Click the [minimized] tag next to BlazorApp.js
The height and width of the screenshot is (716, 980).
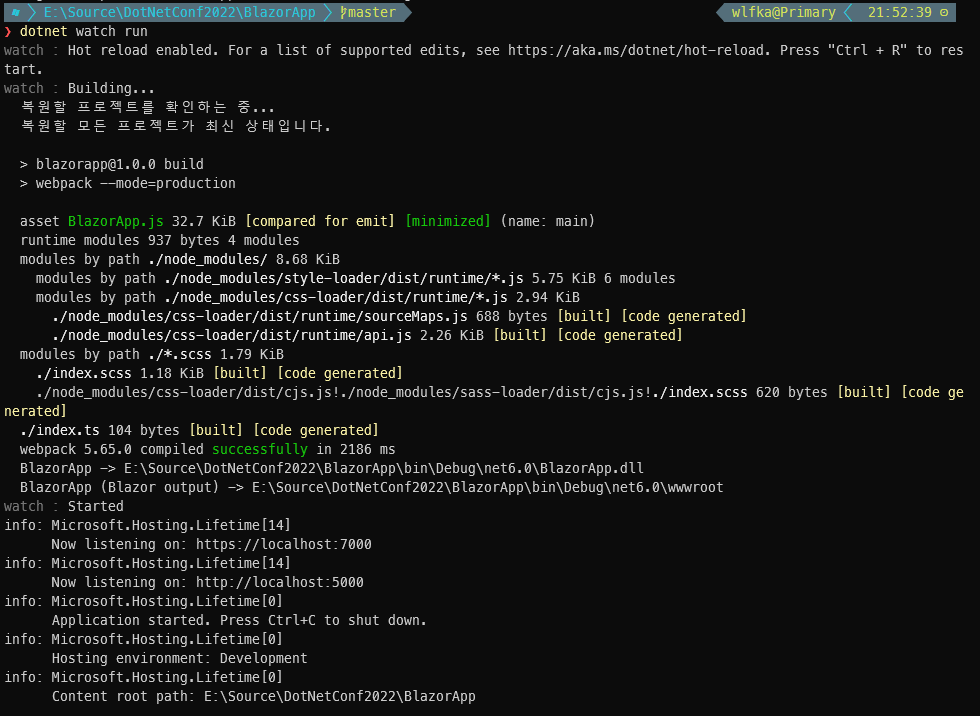tap(448, 221)
